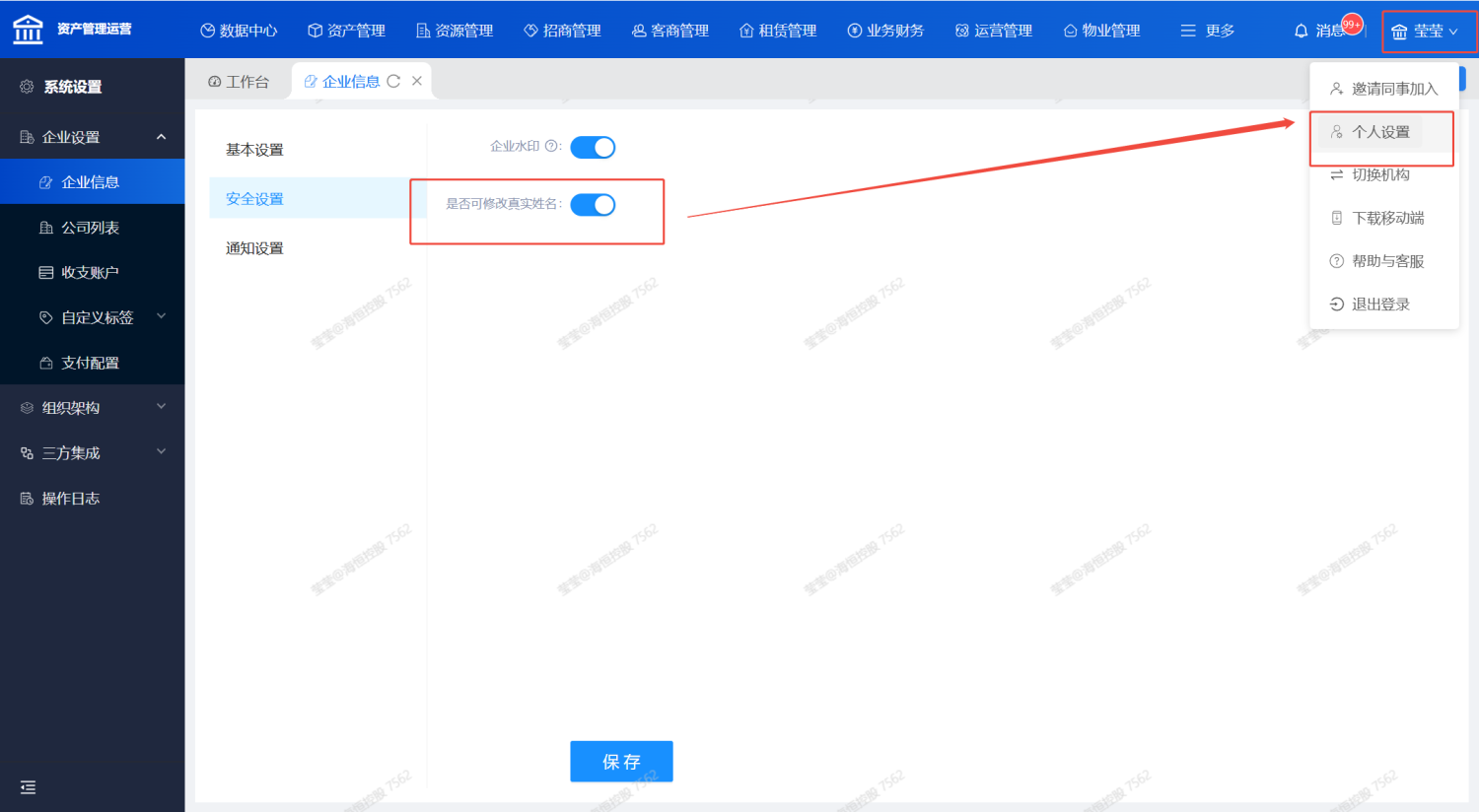Viewport: 1479px width, 812px height.
Task: Open 支付配置 in the sidebar
Action: point(90,363)
